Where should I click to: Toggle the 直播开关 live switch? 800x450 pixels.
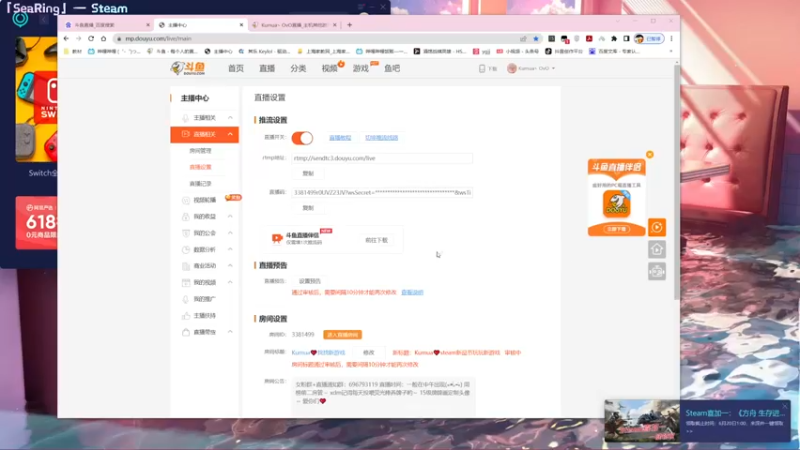tap(302, 138)
